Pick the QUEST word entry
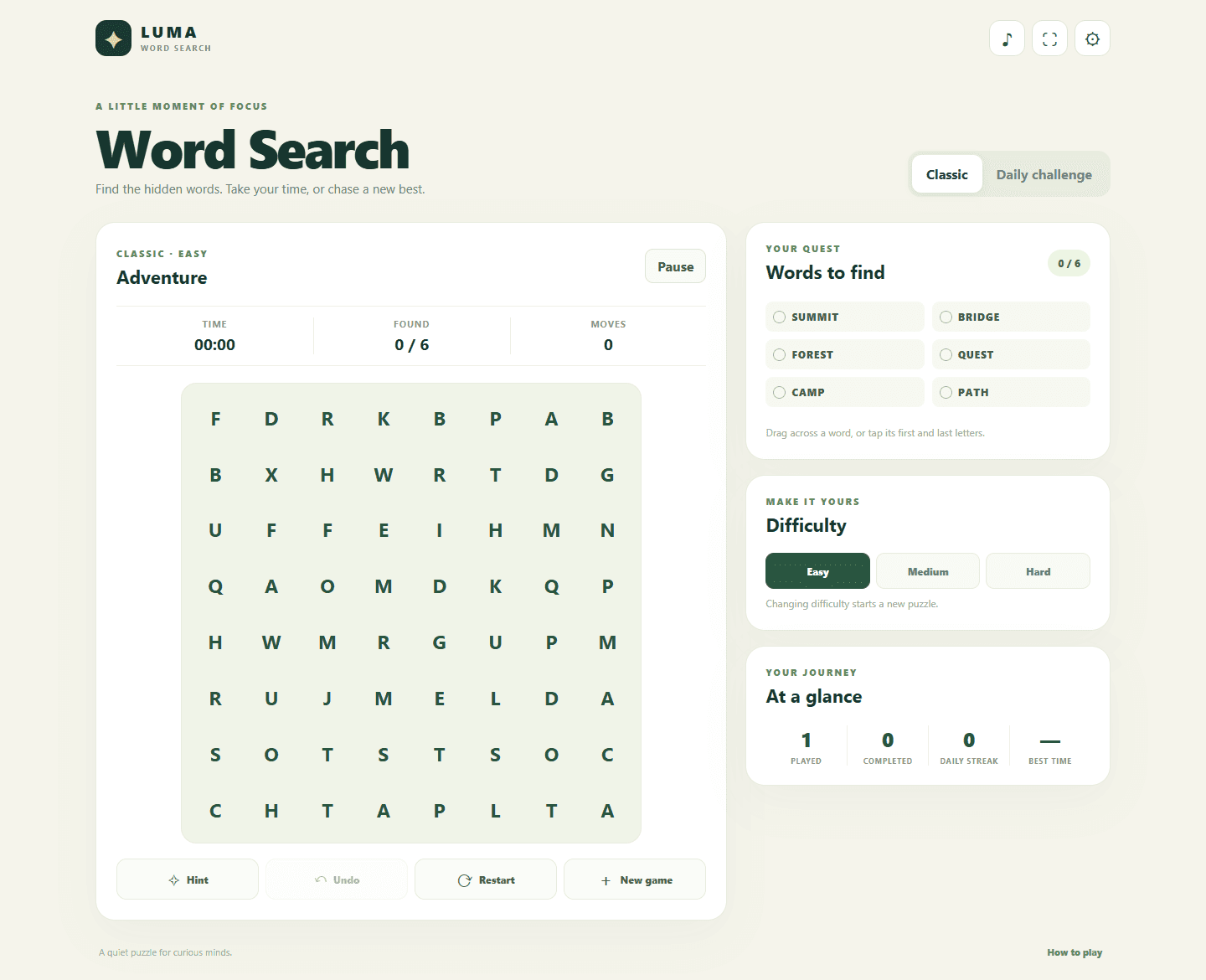This screenshot has height=980, width=1206. coord(1011,354)
